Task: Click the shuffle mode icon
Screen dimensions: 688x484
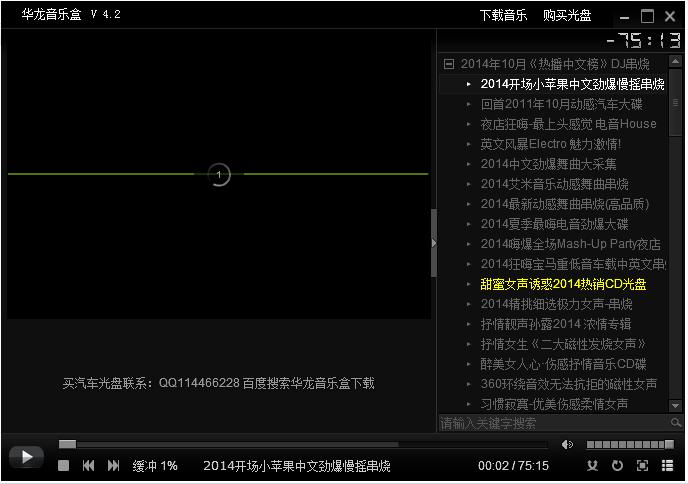Action: pyautogui.click(x=592, y=466)
